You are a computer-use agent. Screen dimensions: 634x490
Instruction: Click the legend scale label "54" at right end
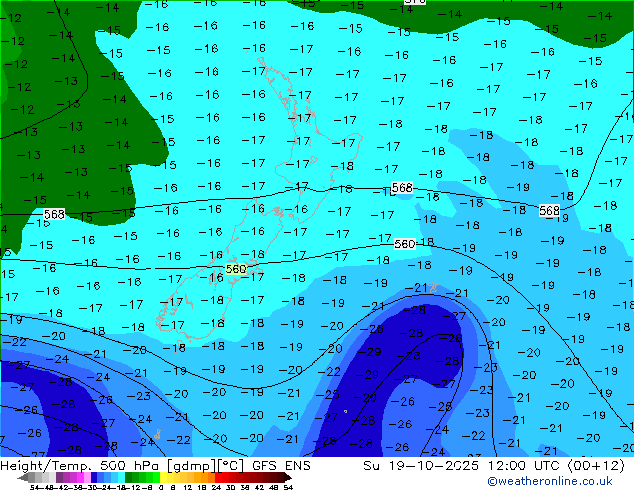287,488
